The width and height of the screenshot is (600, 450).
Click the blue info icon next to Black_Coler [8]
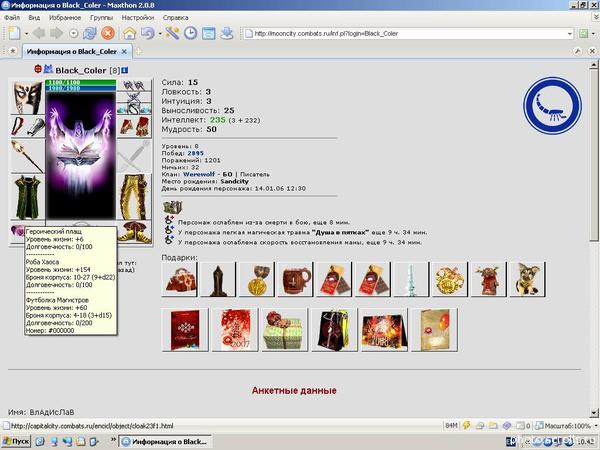pyautogui.click(x=125, y=70)
